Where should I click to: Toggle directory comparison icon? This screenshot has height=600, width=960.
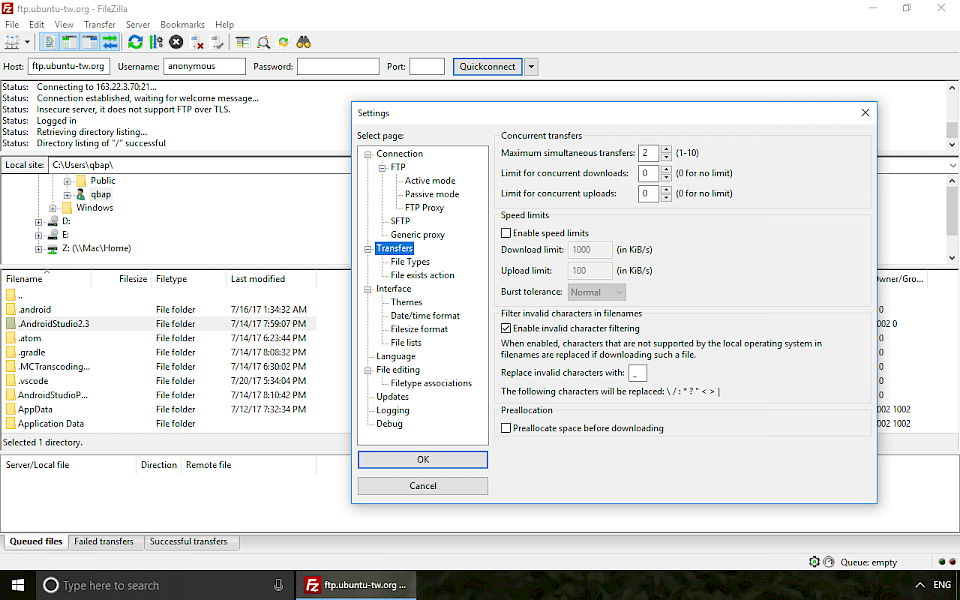point(263,42)
